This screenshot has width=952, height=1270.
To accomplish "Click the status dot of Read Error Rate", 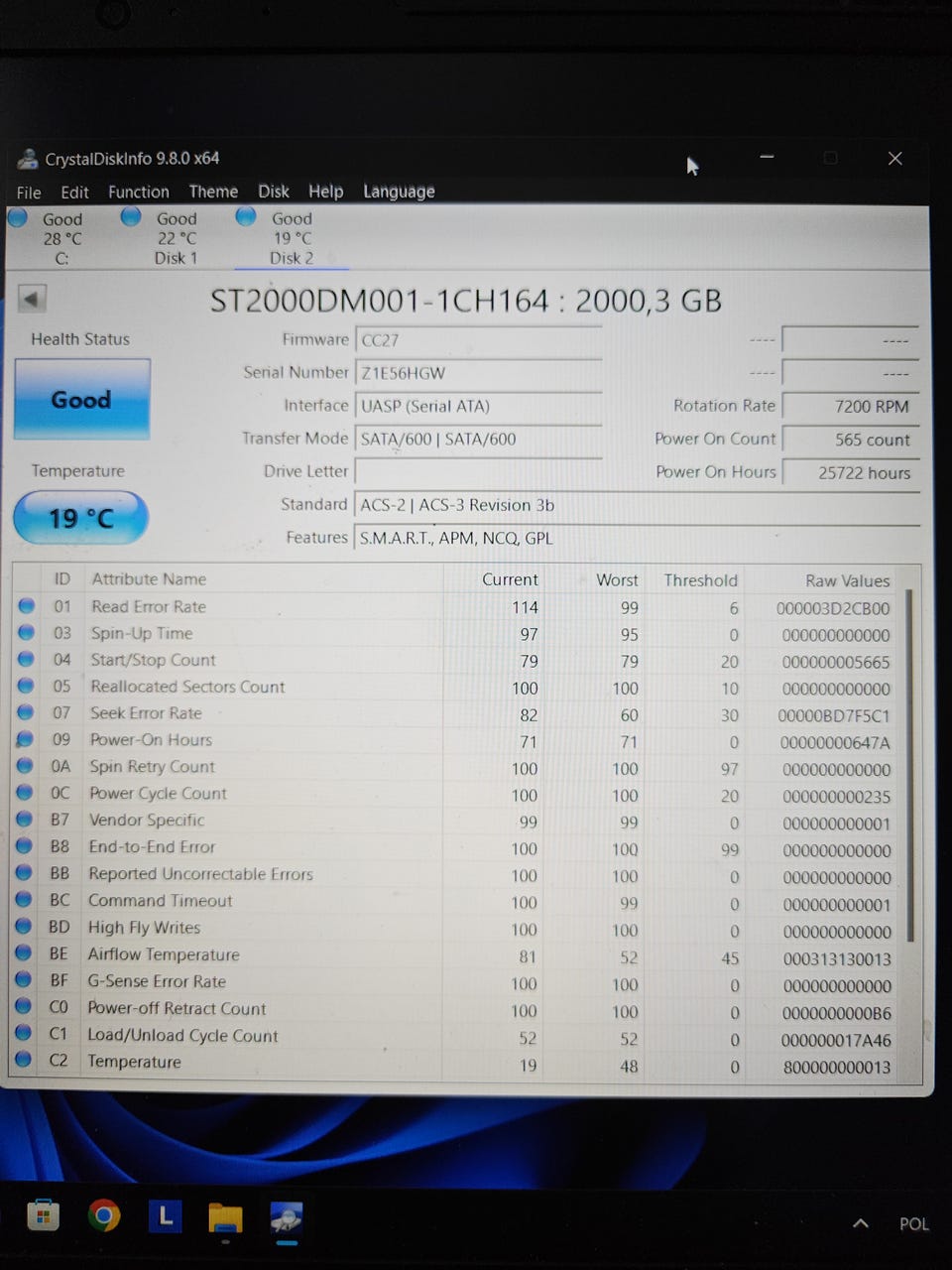I will point(27,606).
